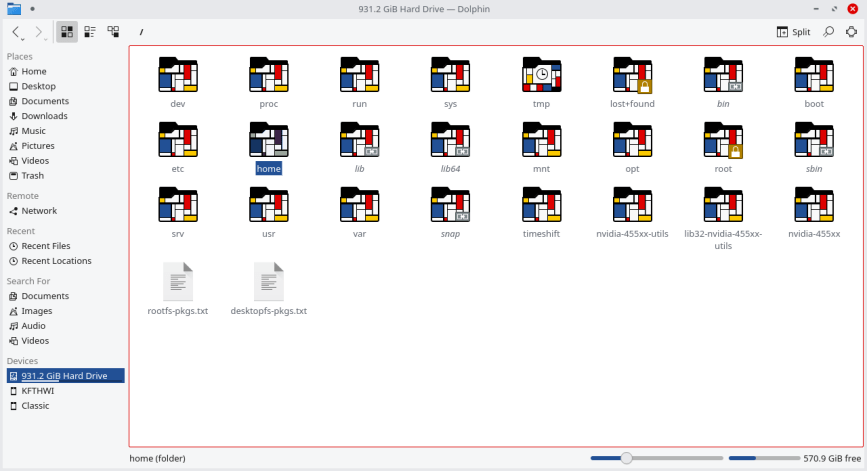Select the lib symlink folder
Image resolution: width=867 pixels, height=471 pixels.
(359, 140)
